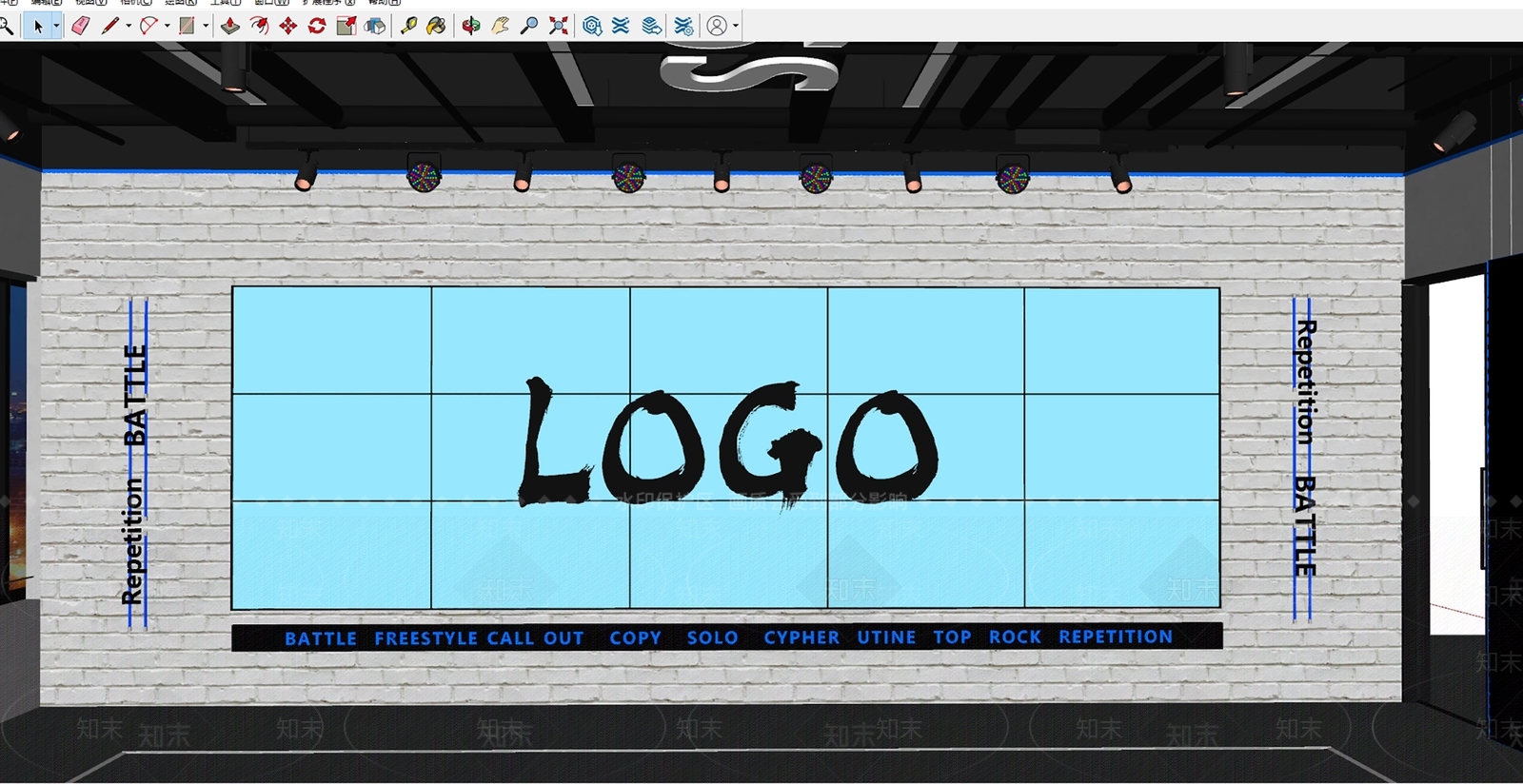Click the LOGO text on the video wall
This screenshot has height=784, width=1523.
pyautogui.click(x=729, y=441)
